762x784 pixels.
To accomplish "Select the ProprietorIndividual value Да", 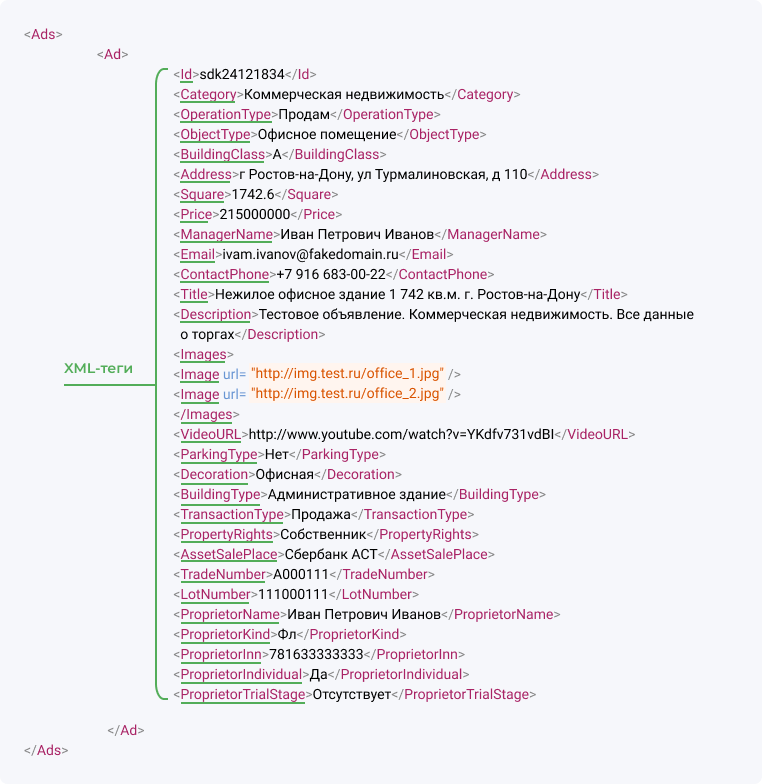I will click(x=318, y=674).
